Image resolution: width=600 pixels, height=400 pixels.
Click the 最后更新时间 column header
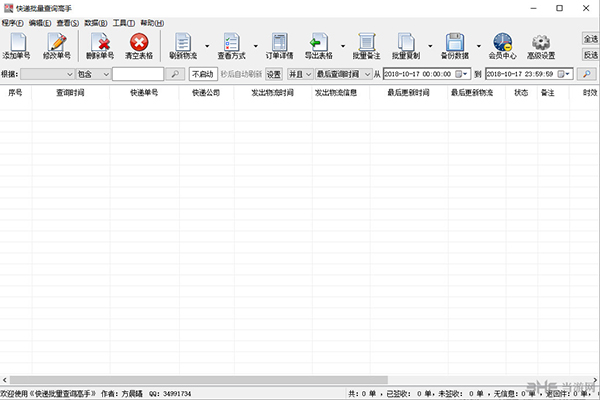pyautogui.click(x=408, y=93)
